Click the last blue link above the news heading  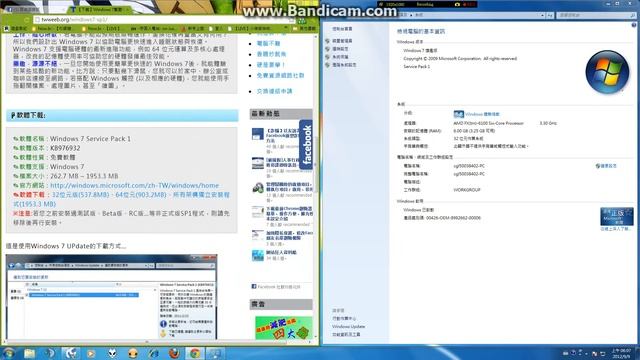click(274, 91)
